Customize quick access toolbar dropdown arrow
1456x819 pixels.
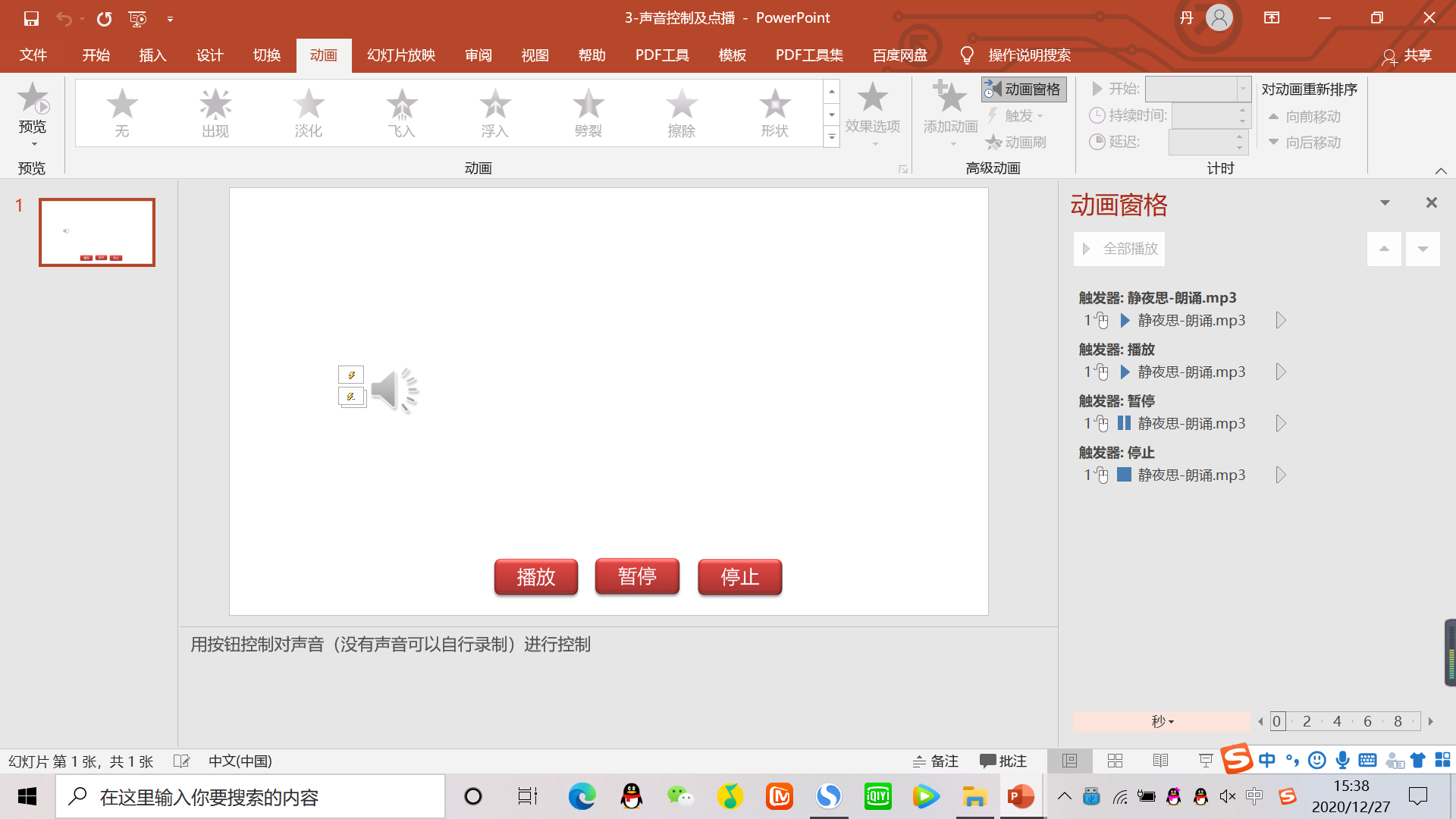point(170,19)
